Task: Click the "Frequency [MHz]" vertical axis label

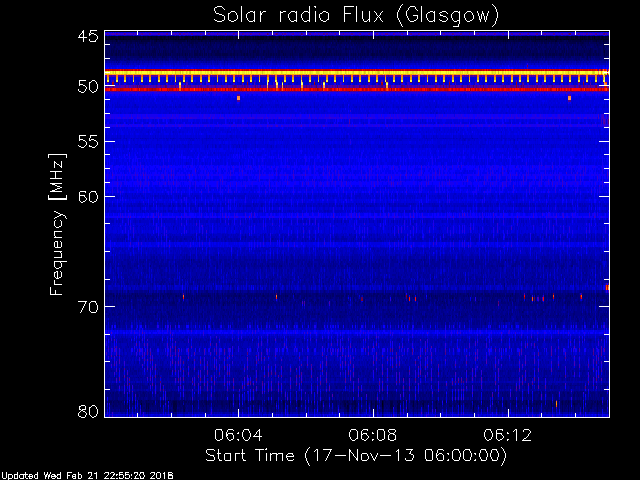Action: [58, 225]
